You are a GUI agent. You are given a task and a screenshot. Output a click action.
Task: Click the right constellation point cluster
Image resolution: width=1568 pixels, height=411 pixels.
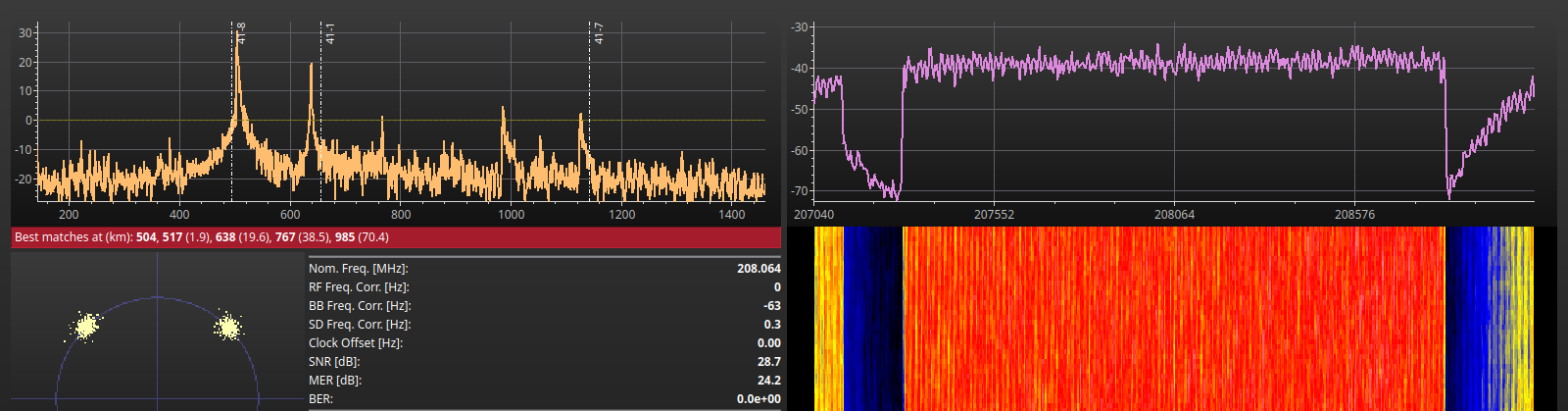tap(228, 326)
